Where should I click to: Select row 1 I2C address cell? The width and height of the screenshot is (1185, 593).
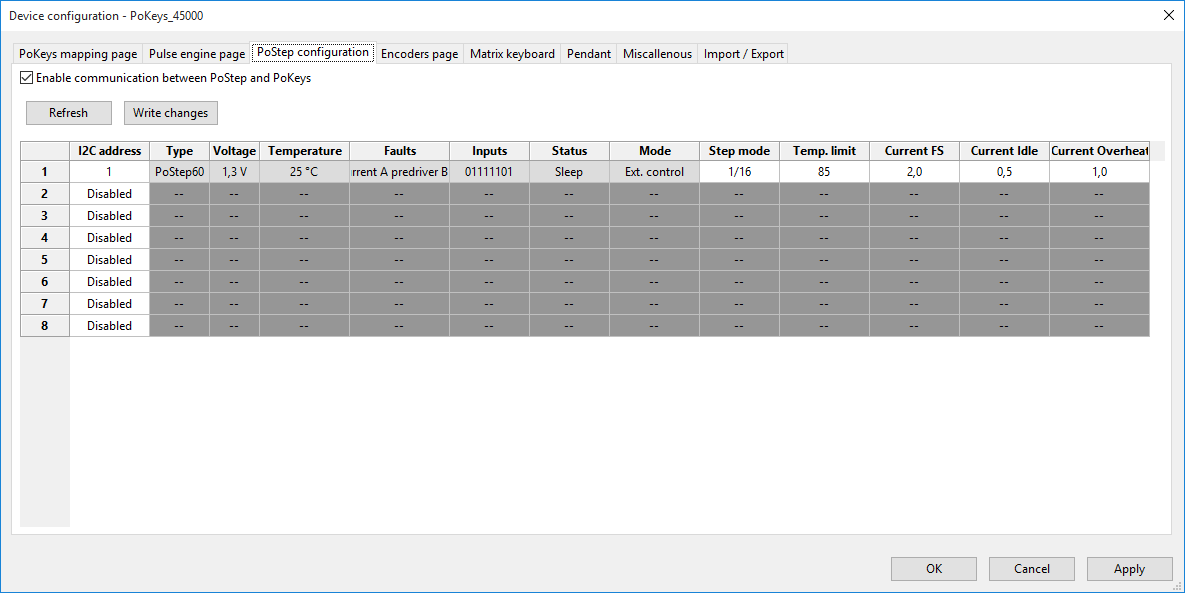click(110, 172)
